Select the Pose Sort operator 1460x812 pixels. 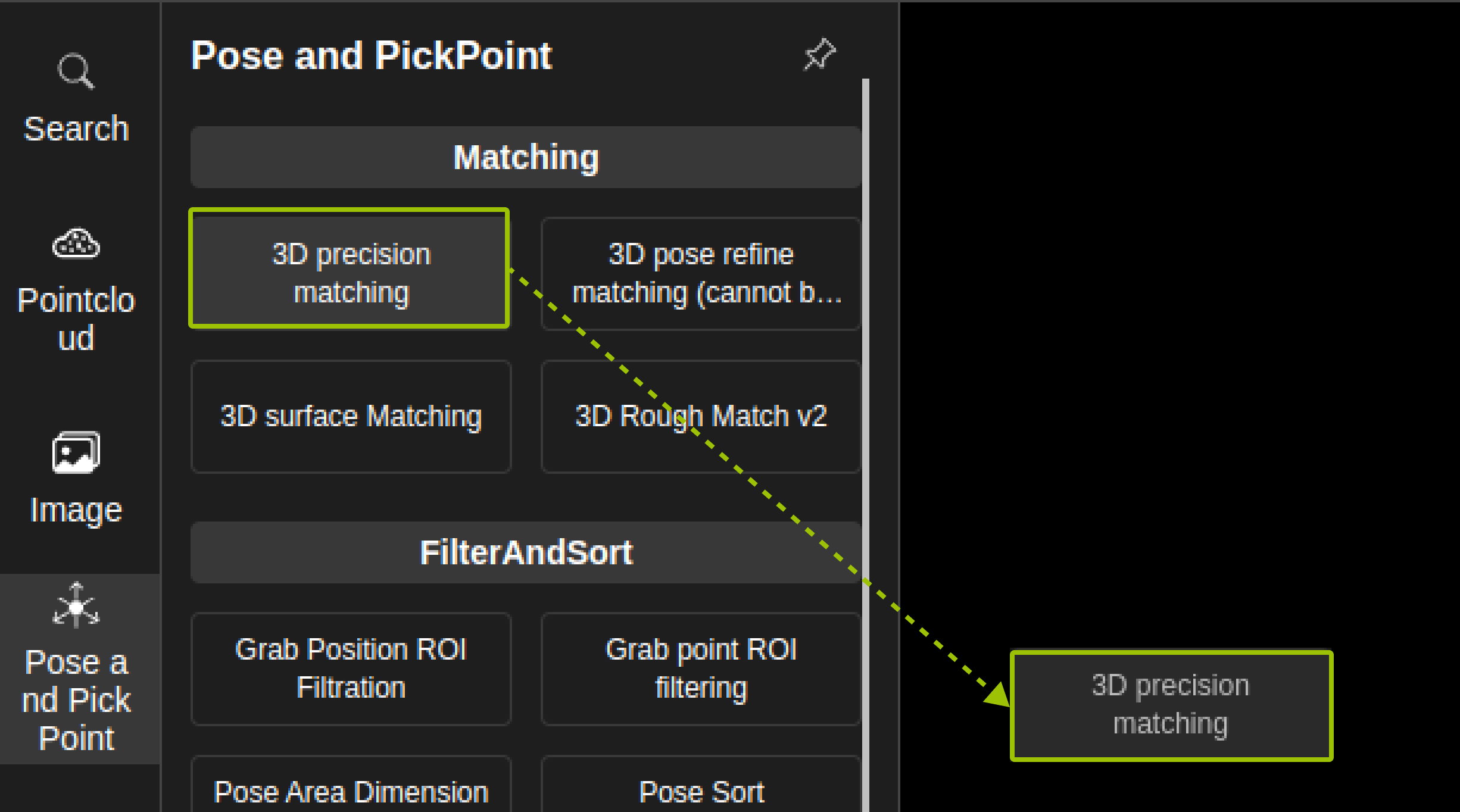tap(701, 785)
